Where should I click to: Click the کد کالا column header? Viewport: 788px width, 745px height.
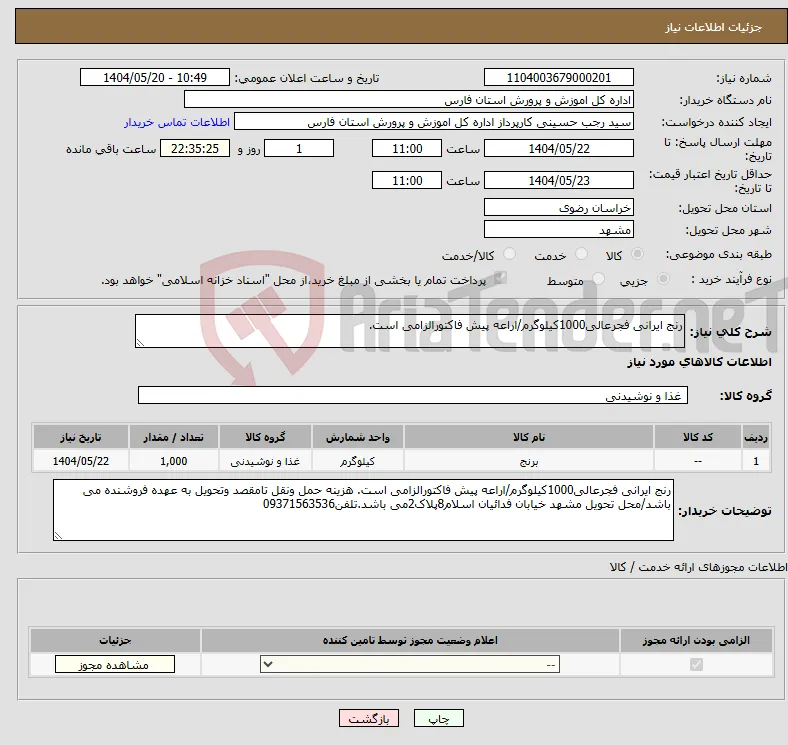(698, 437)
